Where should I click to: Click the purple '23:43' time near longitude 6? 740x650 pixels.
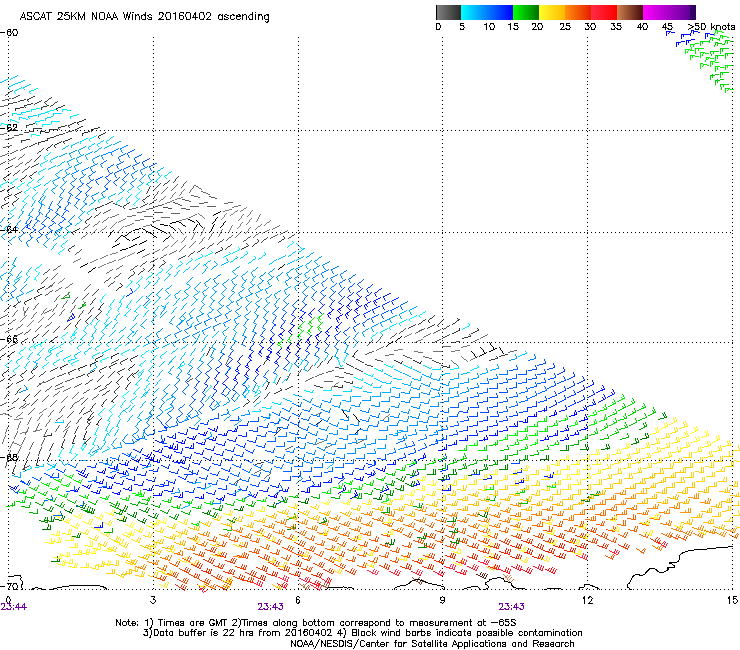[x=270, y=607]
